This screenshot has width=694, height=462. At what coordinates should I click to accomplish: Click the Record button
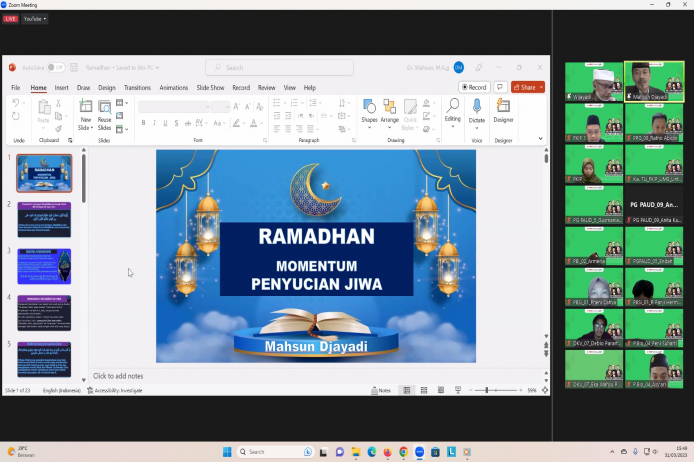click(474, 87)
